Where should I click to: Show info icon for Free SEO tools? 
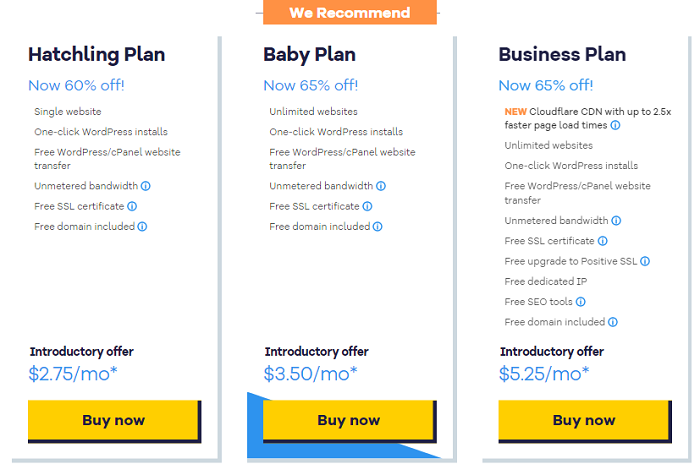(x=580, y=302)
